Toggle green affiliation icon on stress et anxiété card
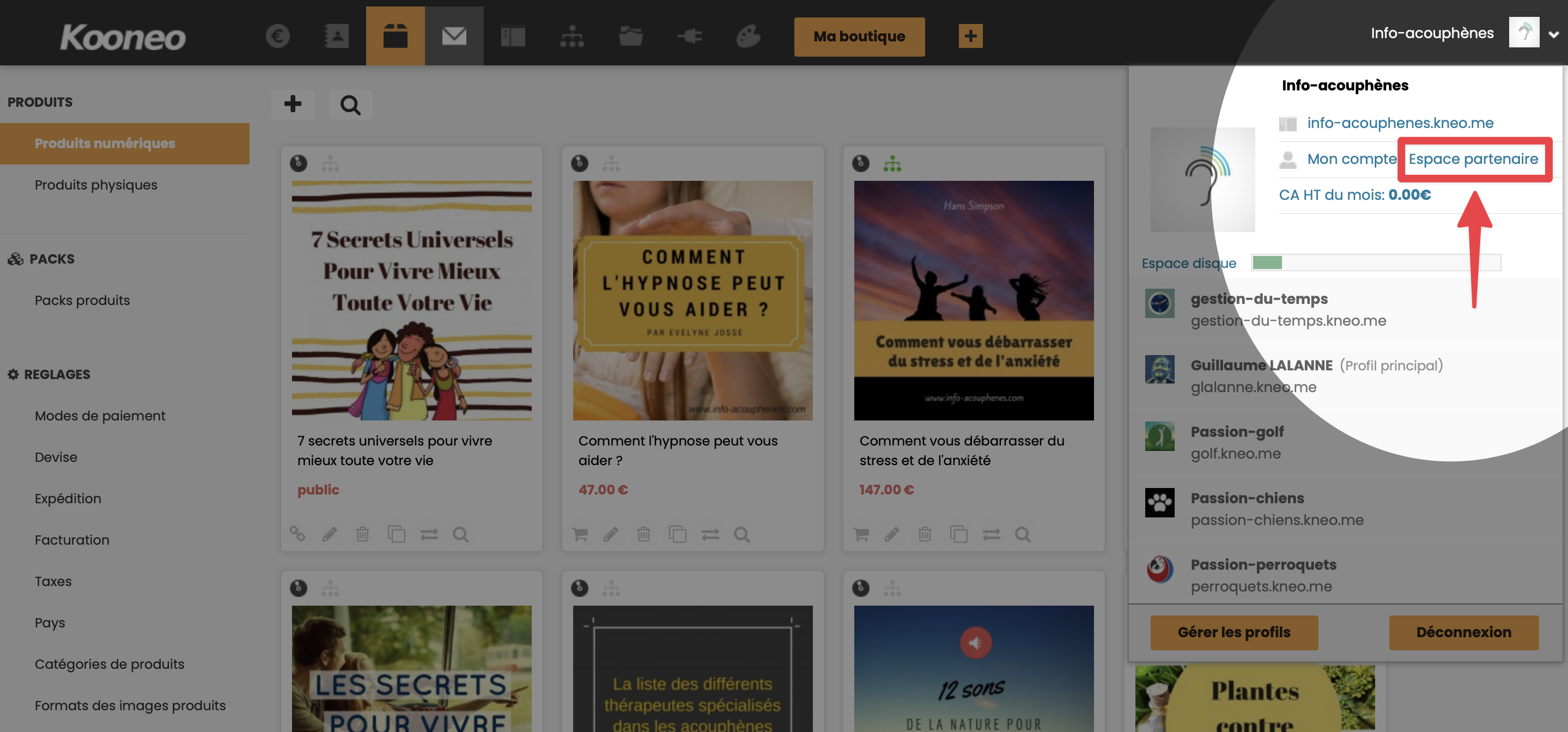 (892, 163)
